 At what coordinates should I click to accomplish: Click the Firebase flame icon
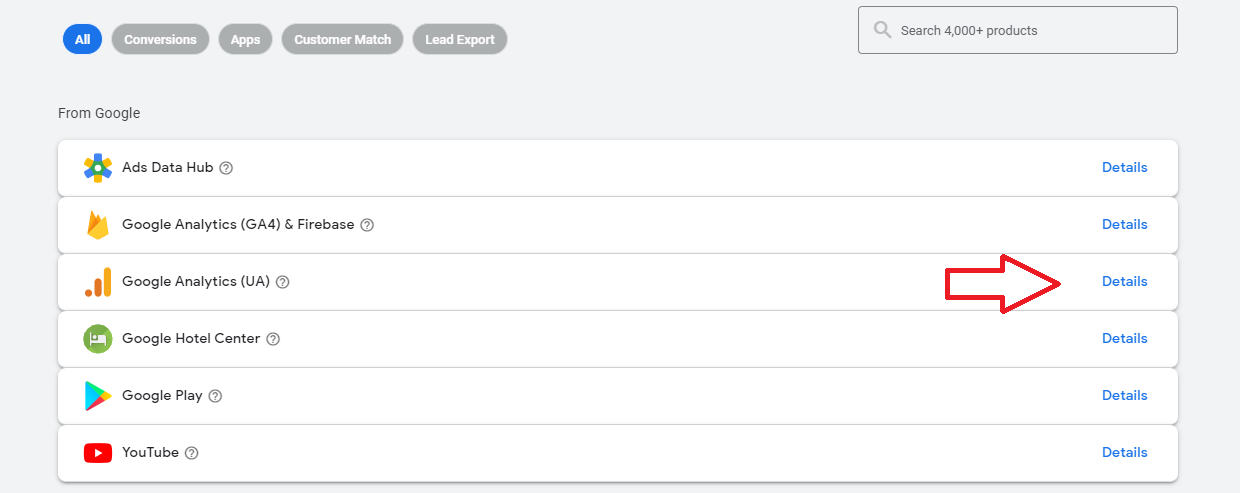coord(97,225)
